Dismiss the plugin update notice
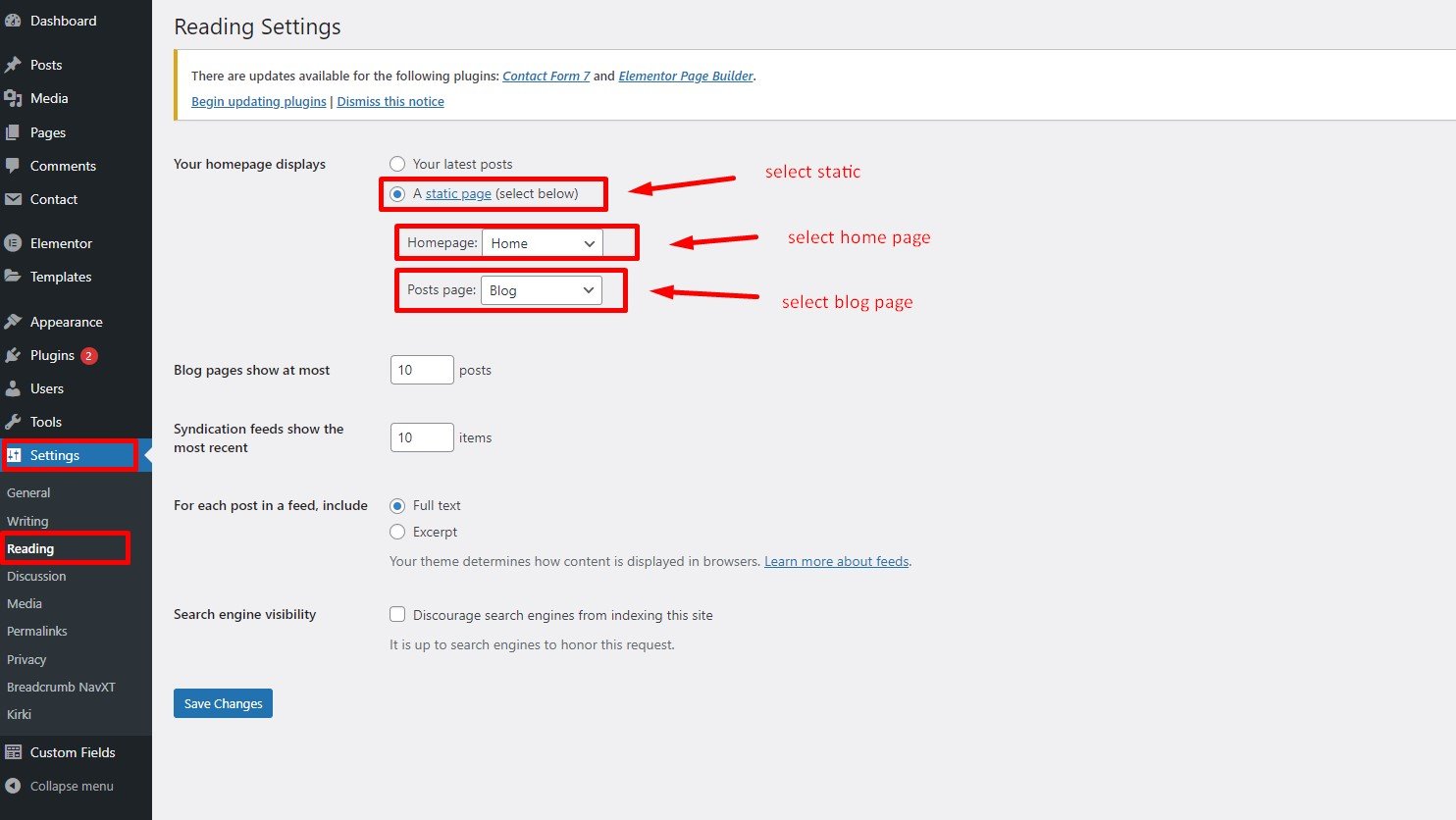The width and height of the screenshot is (1456, 820). point(390,101)
